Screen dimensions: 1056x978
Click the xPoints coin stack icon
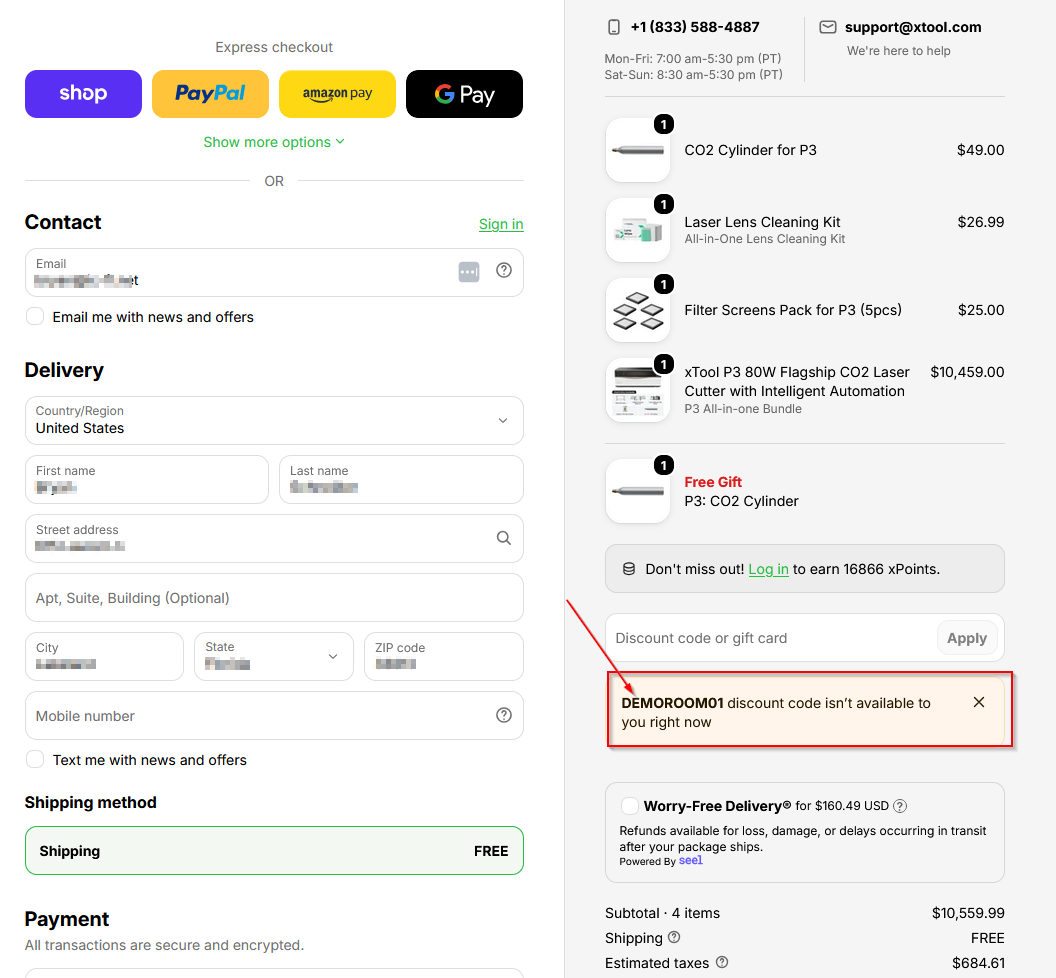[628, 569]
